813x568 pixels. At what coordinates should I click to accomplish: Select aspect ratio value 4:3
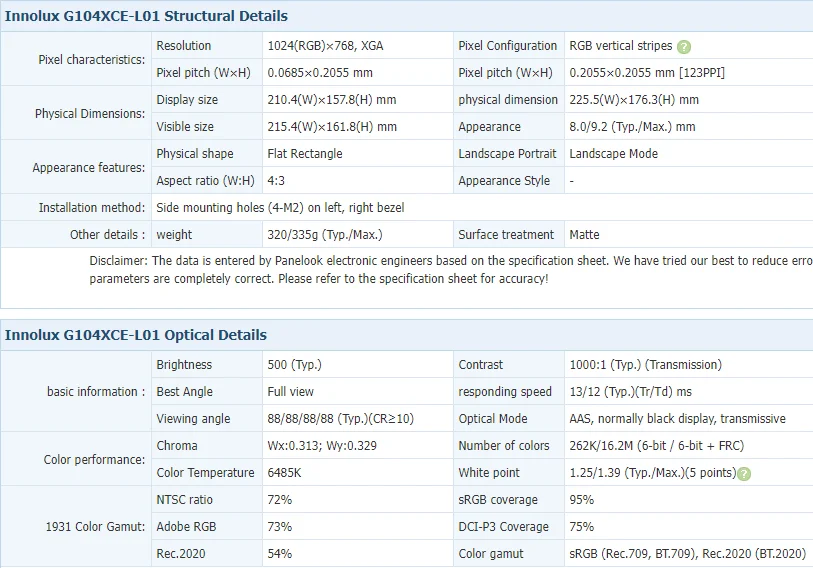coord(276,181)
